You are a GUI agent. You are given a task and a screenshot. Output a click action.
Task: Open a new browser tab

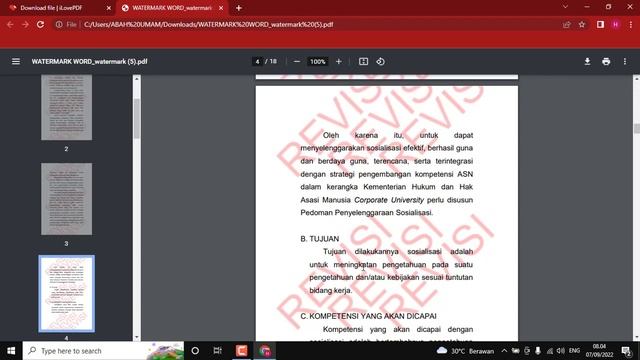point(239,8)
